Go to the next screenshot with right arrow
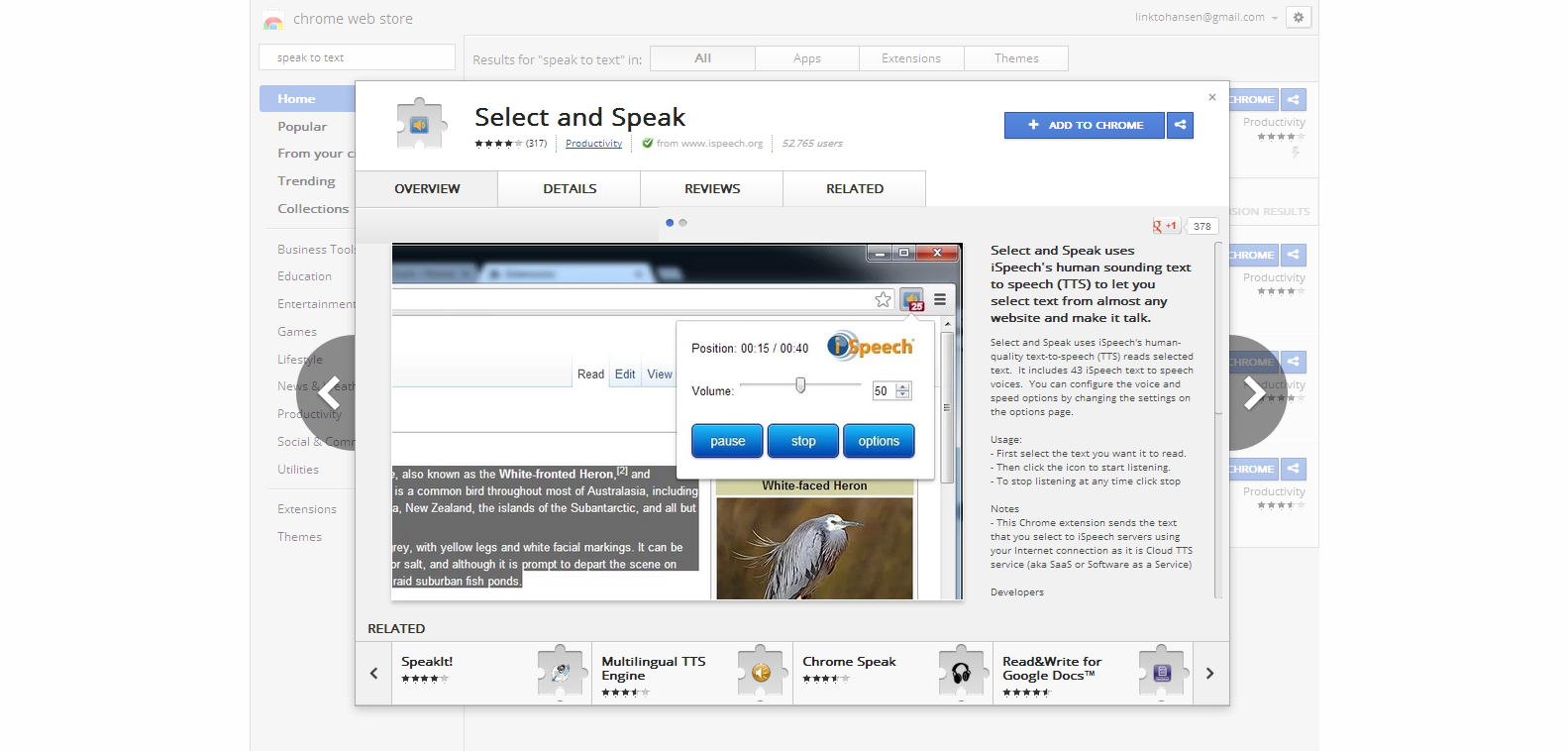Image resolution: width=1568 pixels, height=751 pixels. tap(1253, 392)
